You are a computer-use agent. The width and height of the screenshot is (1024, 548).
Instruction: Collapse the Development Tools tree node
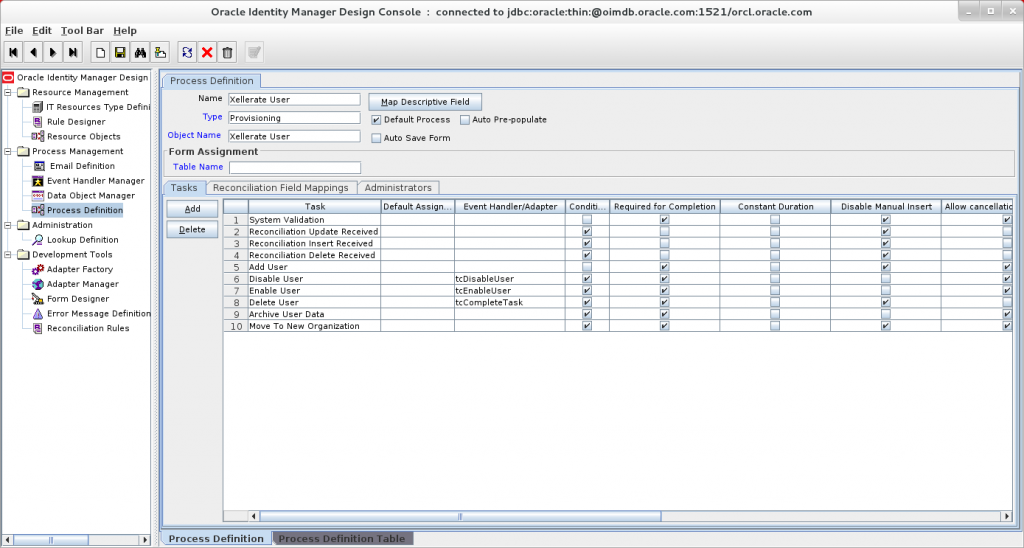[9, 254]
